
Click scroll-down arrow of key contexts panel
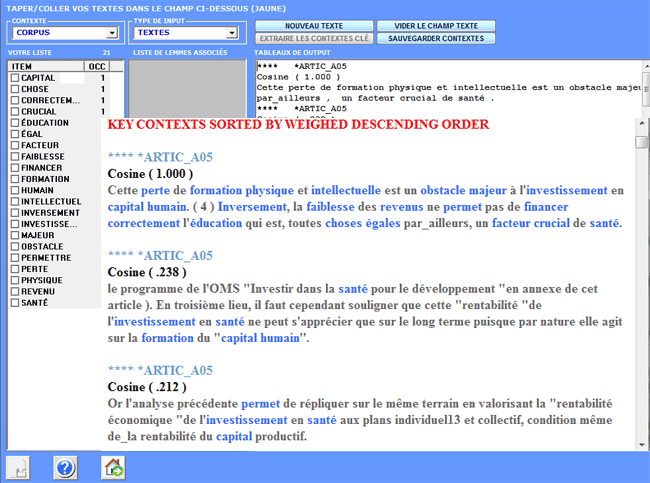tap(642, 445)
